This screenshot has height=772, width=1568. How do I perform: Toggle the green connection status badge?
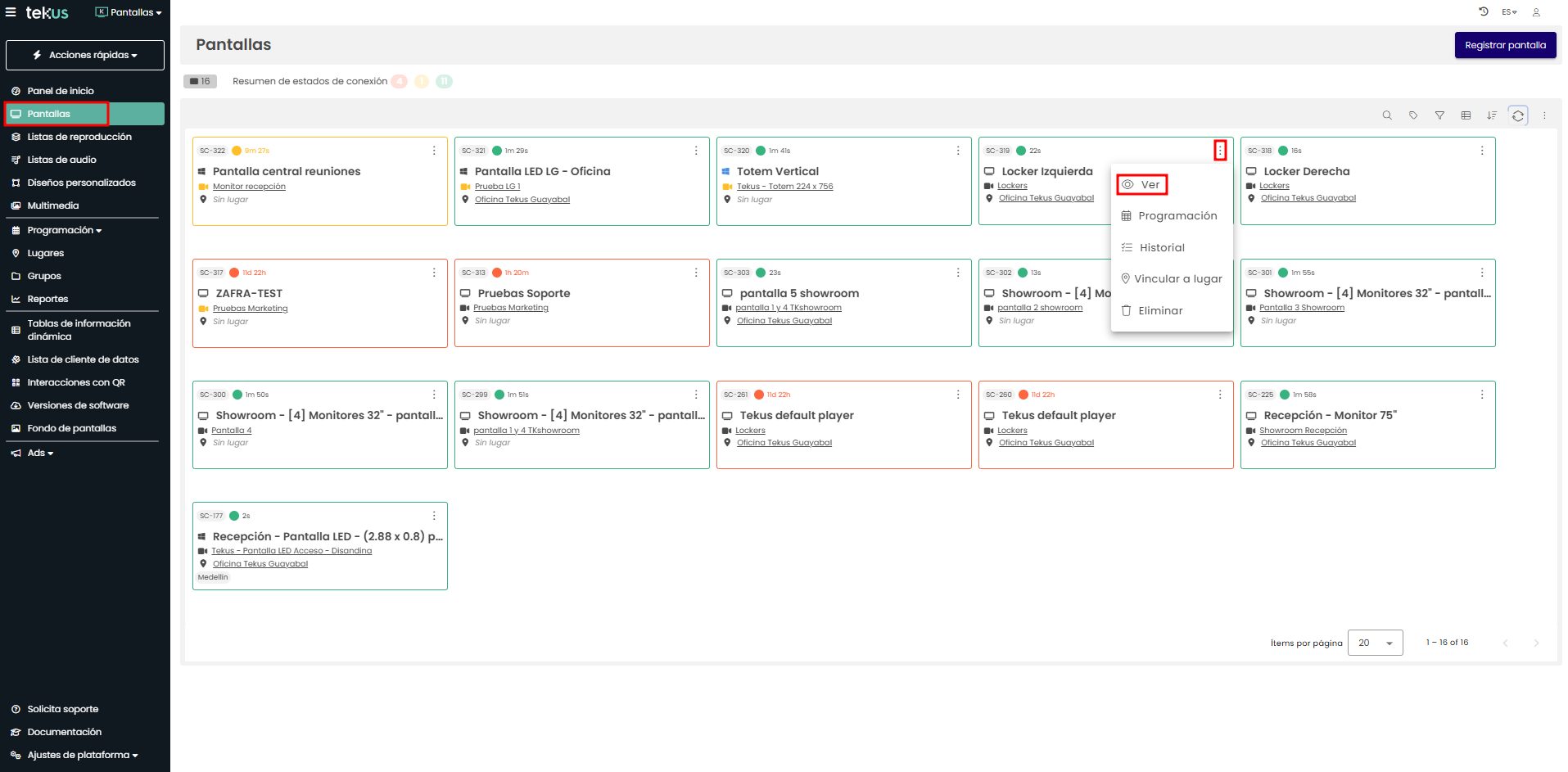(444, 81)
